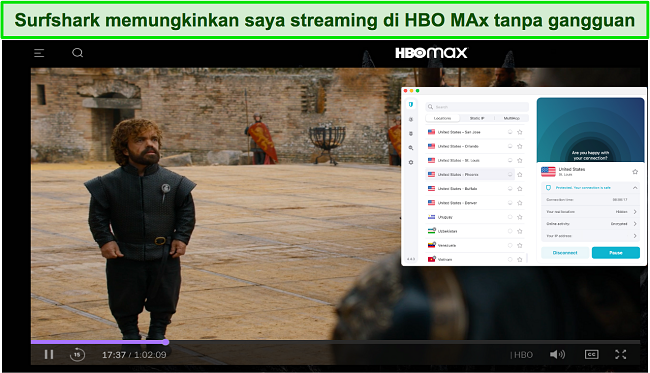Image resolution: width=650 pixels, height=373 pixels.
Task: Click the HBO Max logo
Action: [431, 53]
